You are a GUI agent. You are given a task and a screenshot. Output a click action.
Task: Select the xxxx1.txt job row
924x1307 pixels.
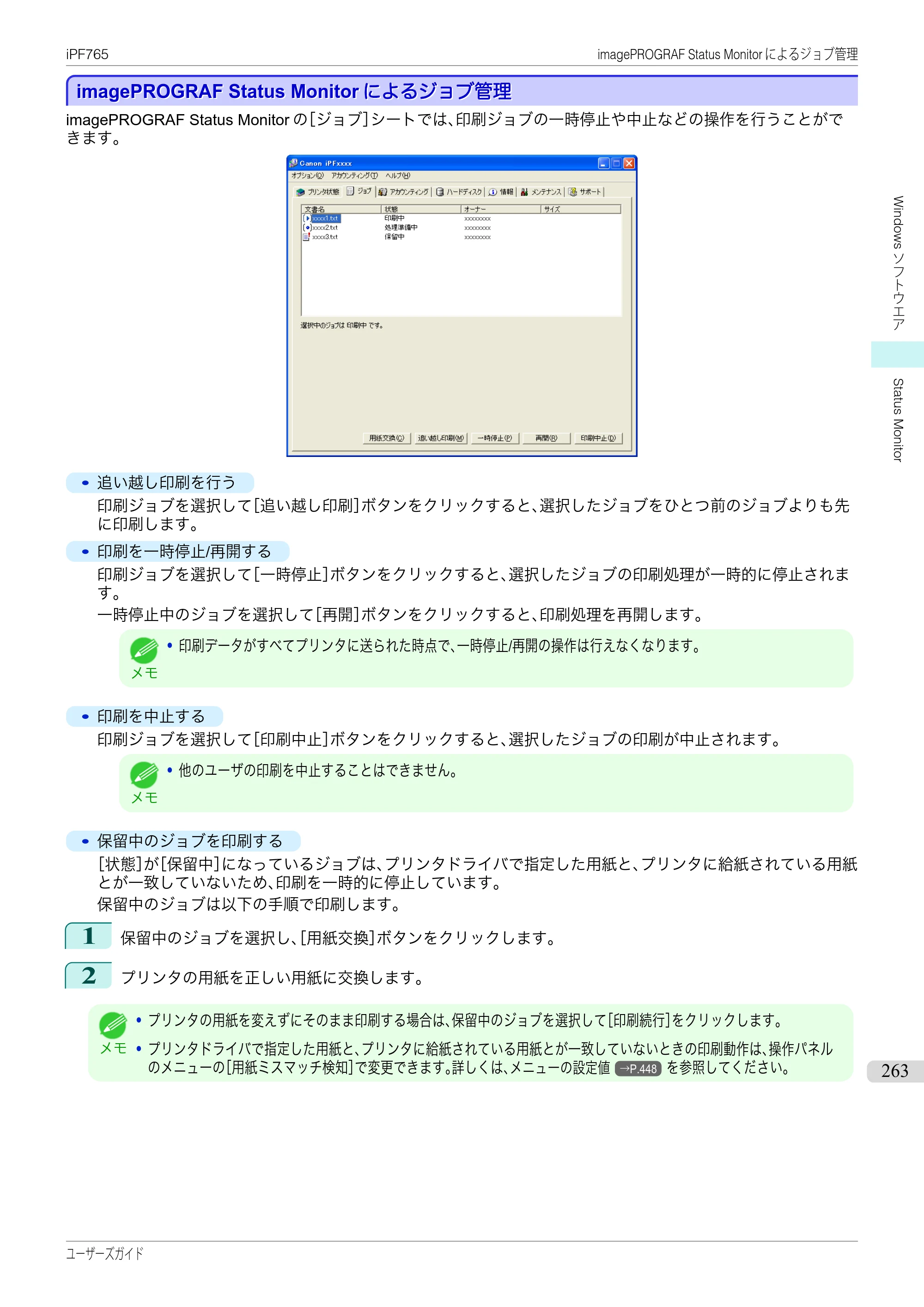coord(461,219)
